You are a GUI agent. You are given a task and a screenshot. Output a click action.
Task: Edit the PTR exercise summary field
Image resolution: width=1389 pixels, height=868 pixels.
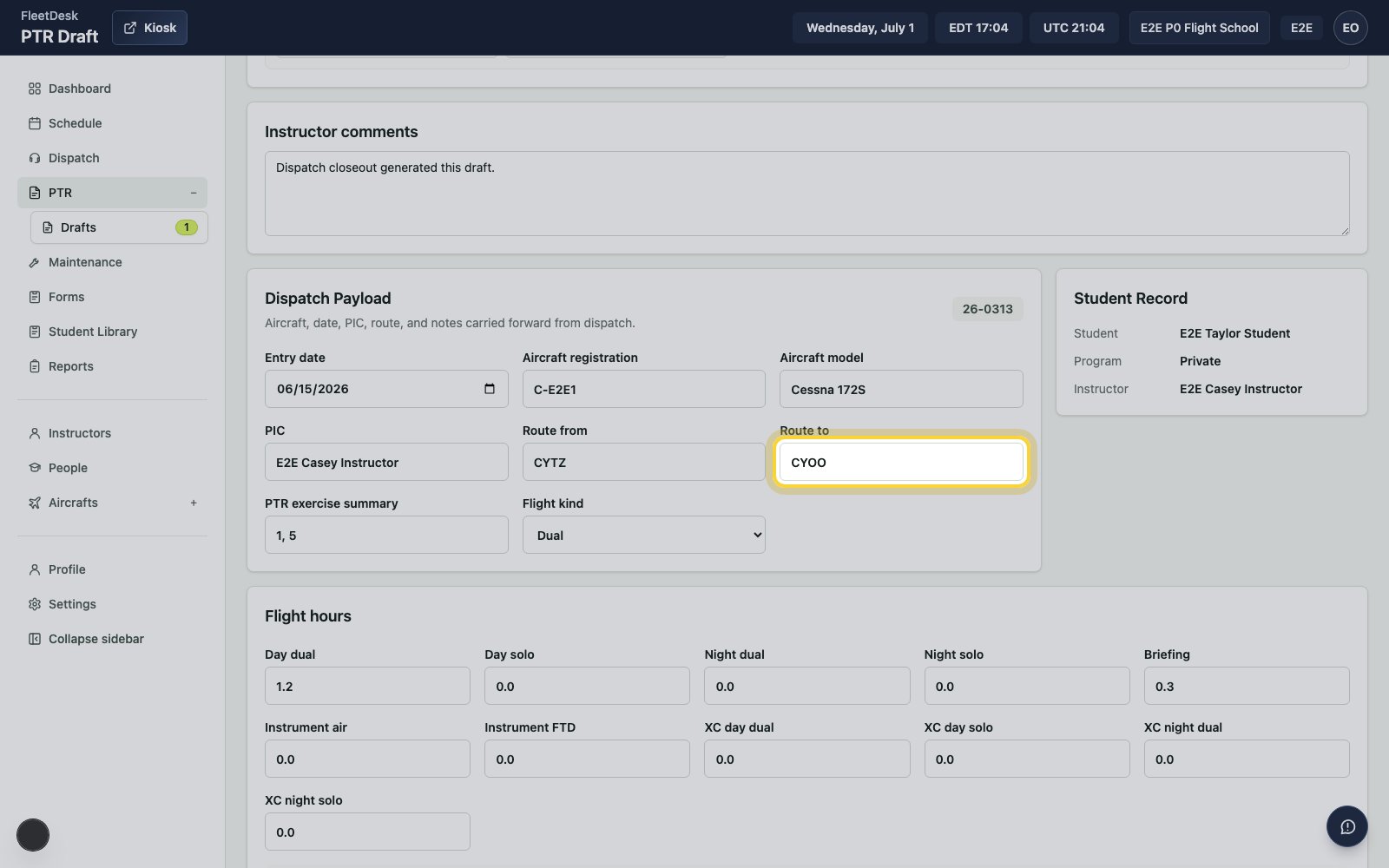tap(386, 535)
